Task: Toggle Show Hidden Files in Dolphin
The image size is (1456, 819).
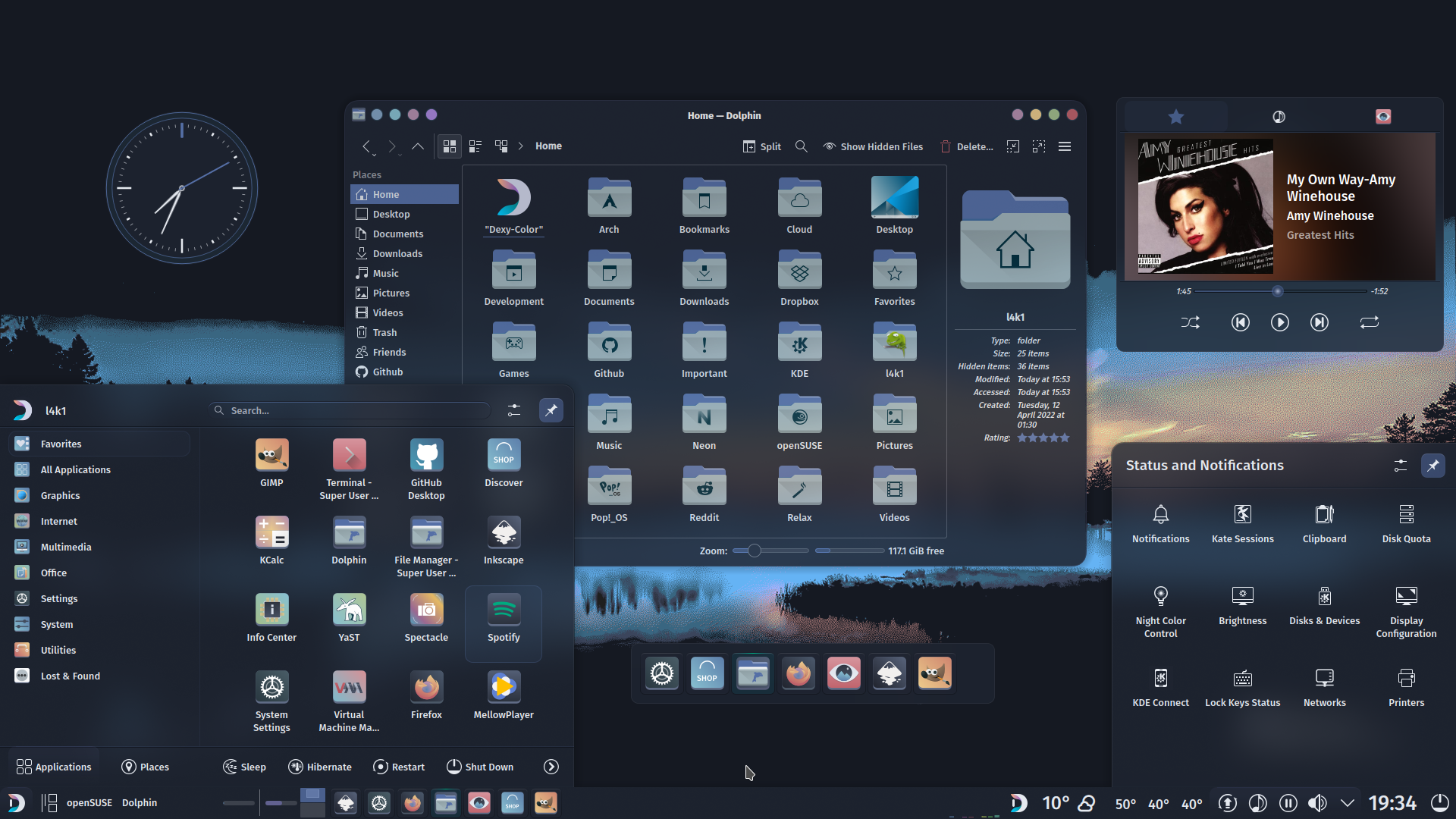Action: 872,146
